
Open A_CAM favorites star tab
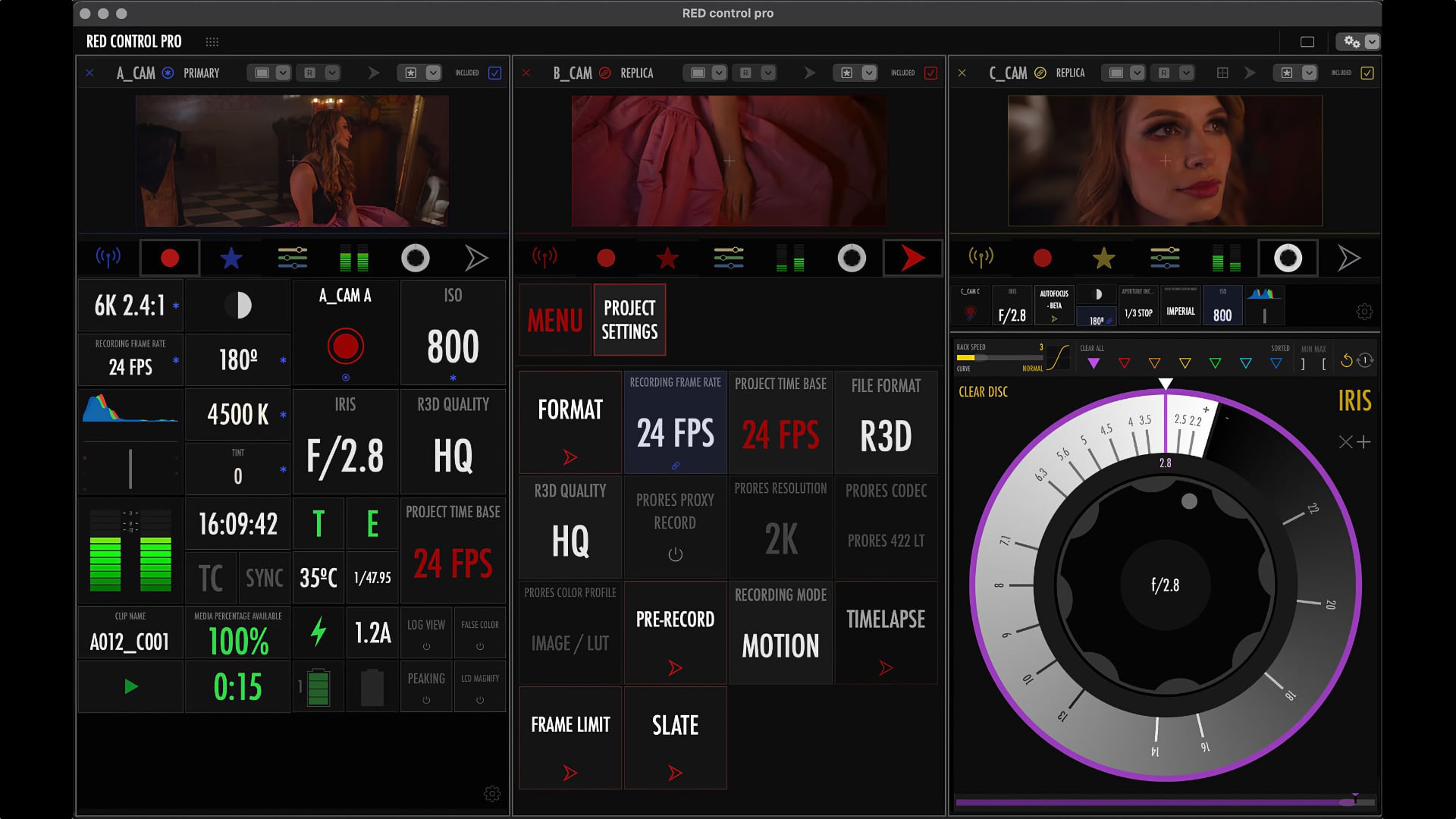pyautogui.click(x=231, y=259)
